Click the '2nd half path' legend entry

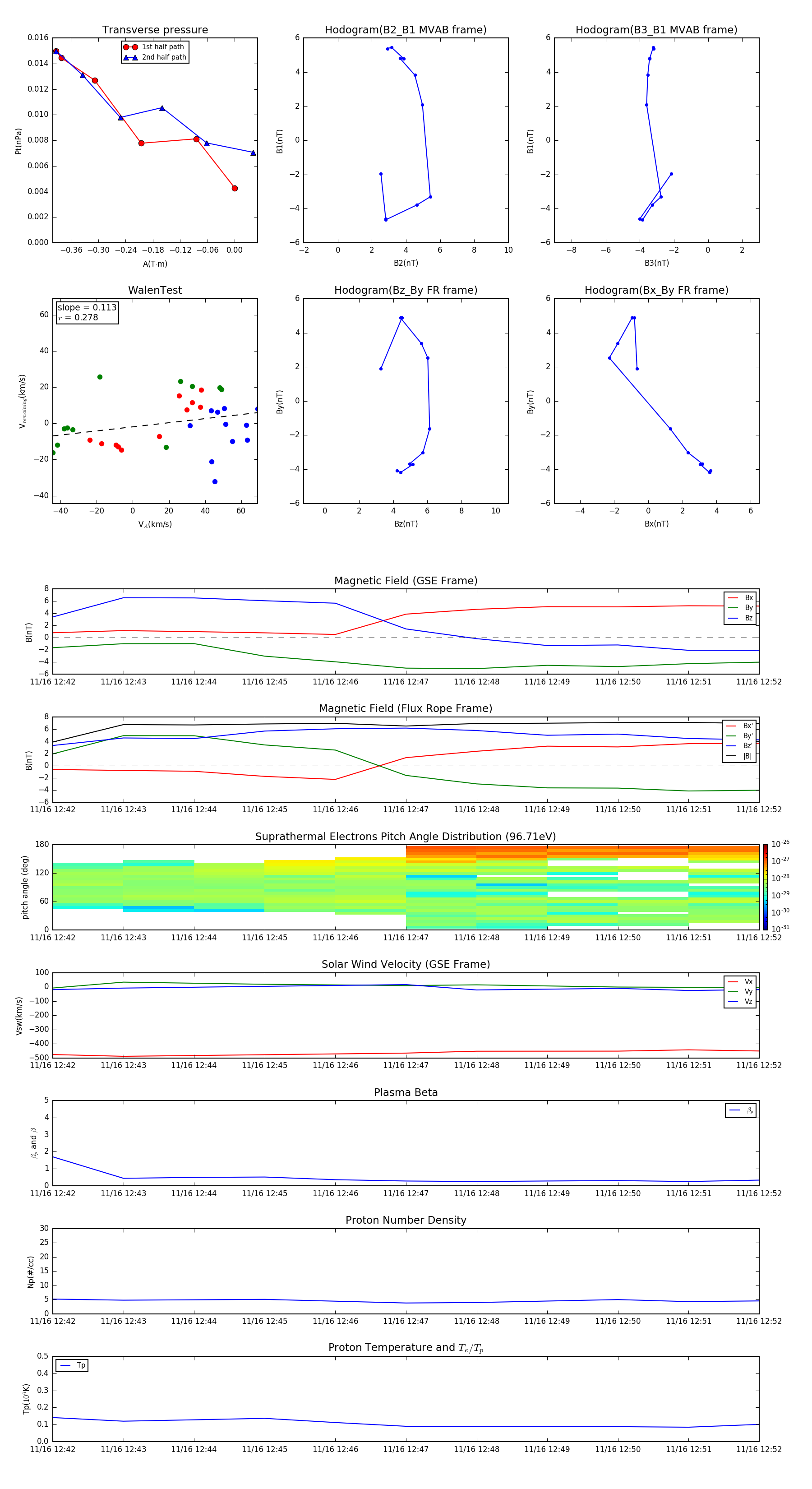click(155, 57)
